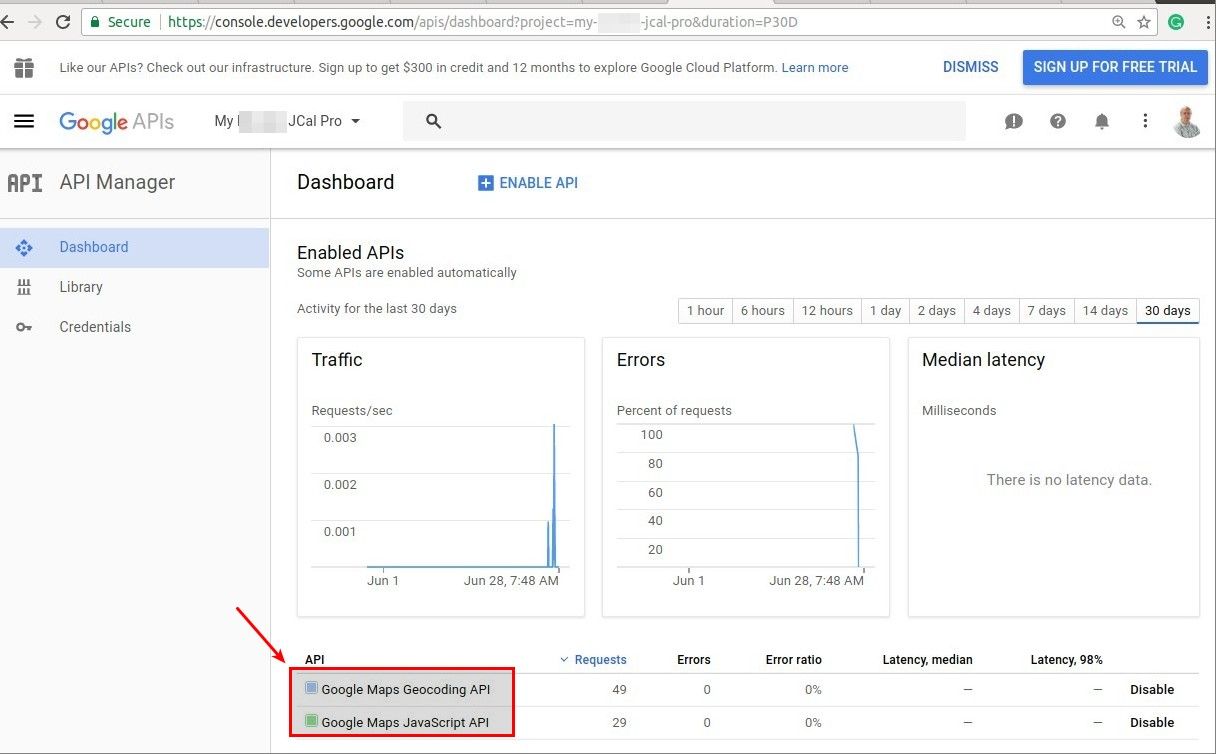Click the Google APIs logo
The width and height of the screenshot is (1216, 754).
[x=116, y=122]
